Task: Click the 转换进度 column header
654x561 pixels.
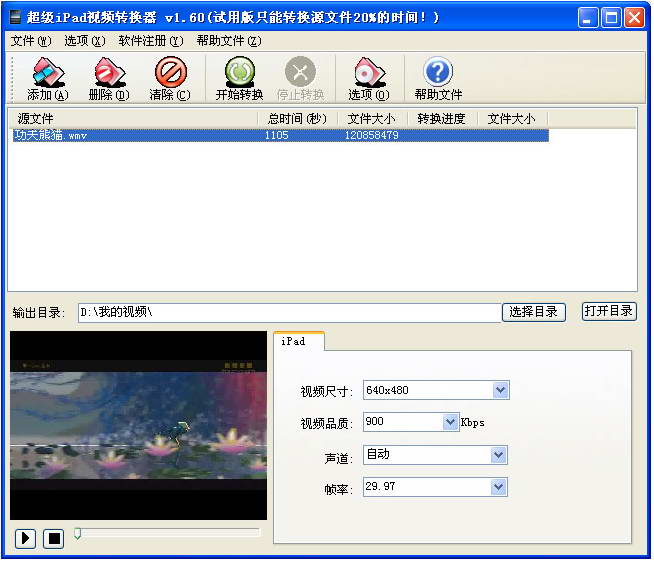Action: pyautogui.click(x=441, y=119)
